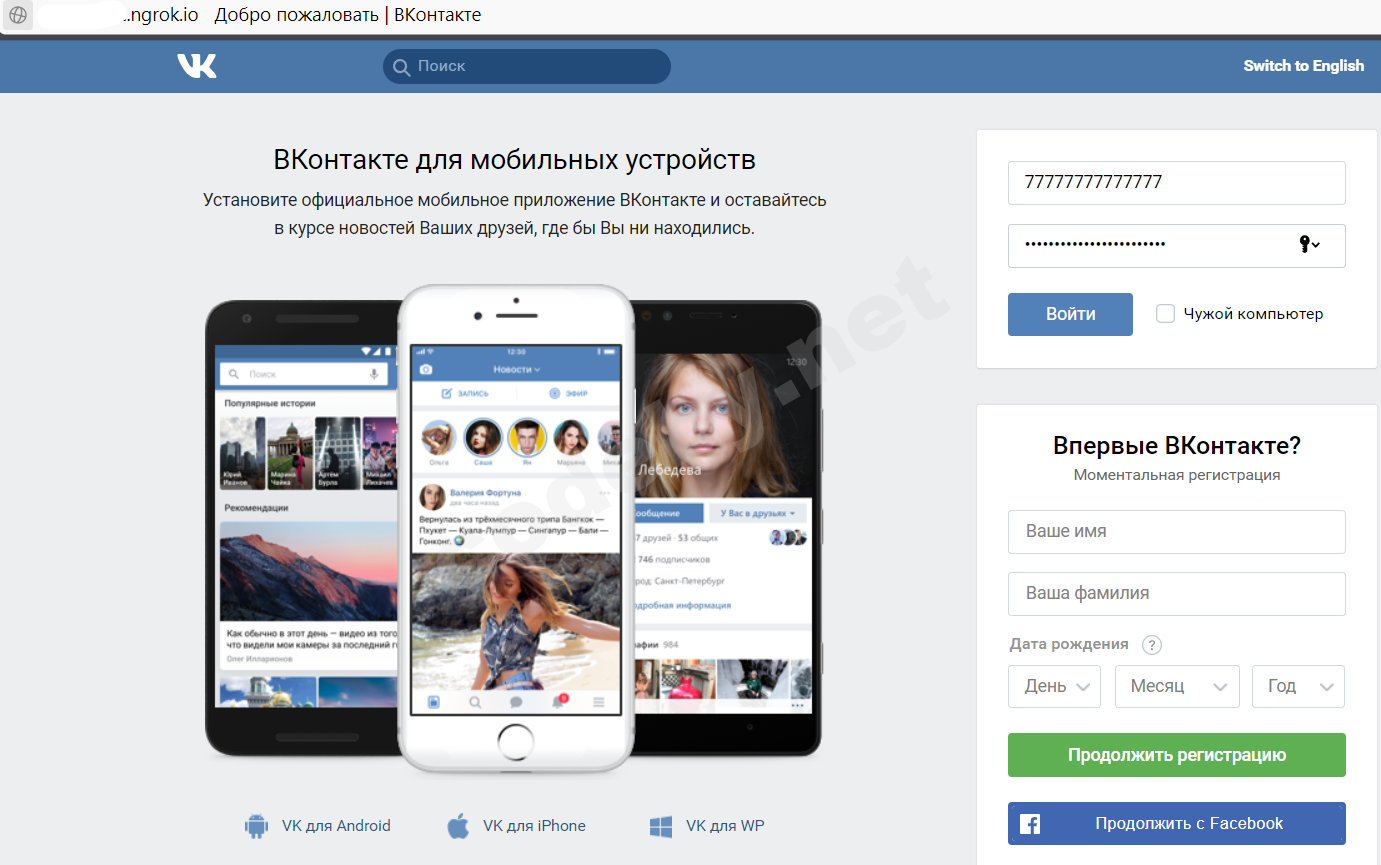Click the heading 'Впервые ВКонтакте?'
The image size is (1381, 865).
coord(1177,446)
